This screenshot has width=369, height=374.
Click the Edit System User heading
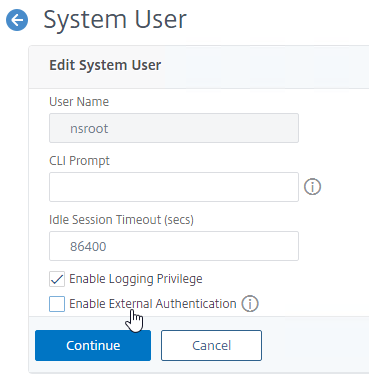tap(105, 65)
